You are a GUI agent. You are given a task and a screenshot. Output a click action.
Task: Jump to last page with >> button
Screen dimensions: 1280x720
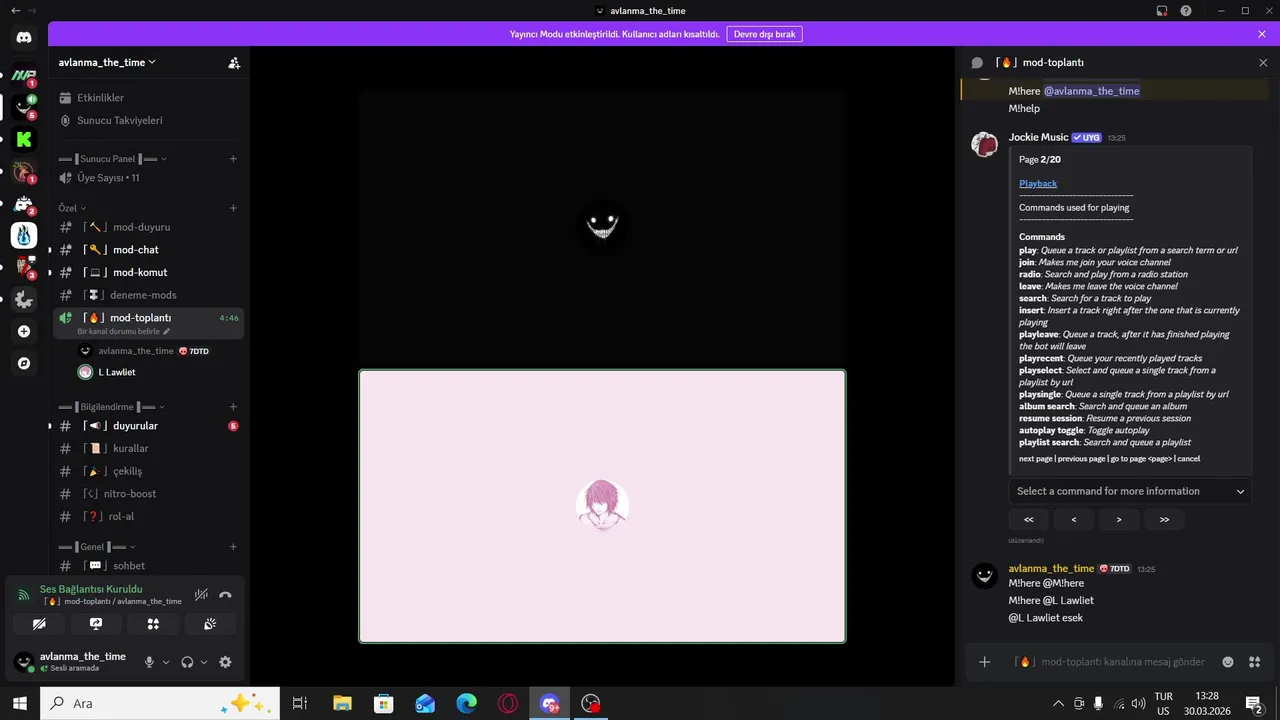1164,519
